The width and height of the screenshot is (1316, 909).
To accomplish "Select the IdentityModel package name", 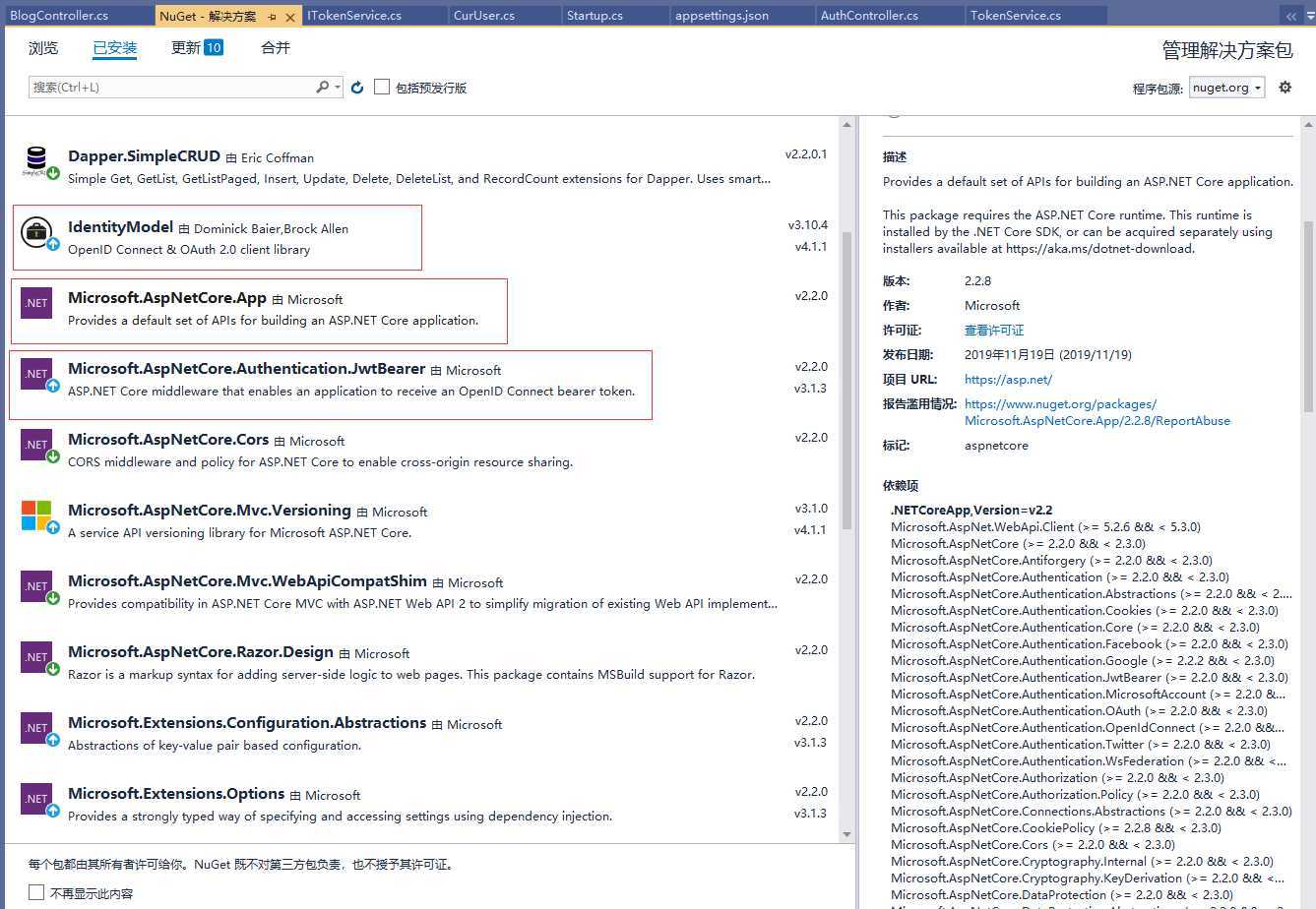I will (120, 227).
